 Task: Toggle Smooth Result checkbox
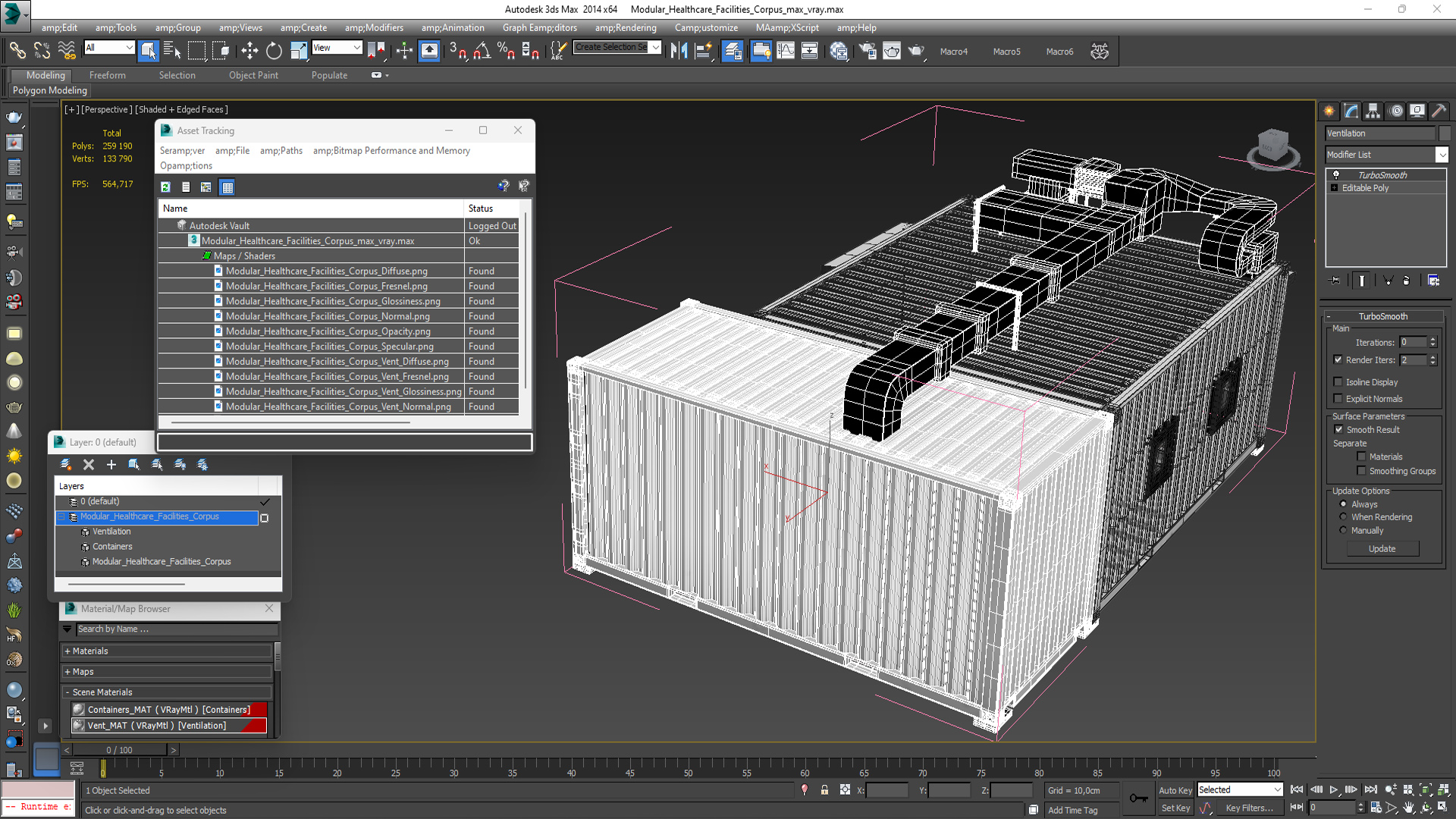[x=1338, y=430]
